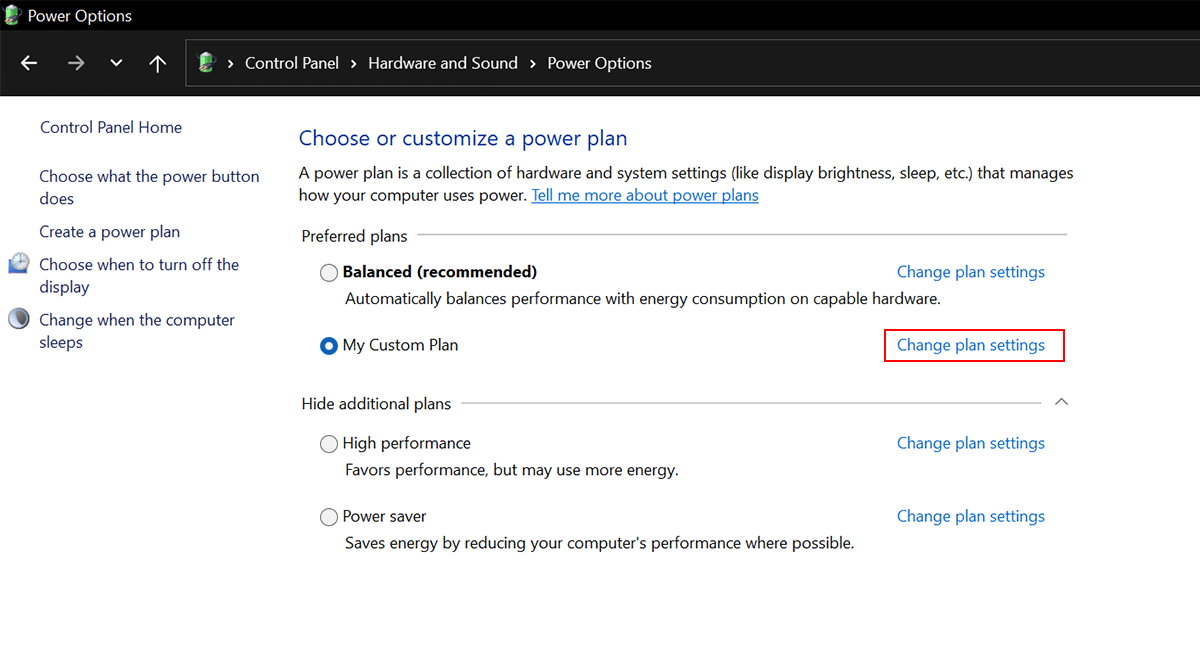This screenshot has width=1200, height=665.
Task: Select the Balanced (recommended) plan
Action: tap(329, 272)
